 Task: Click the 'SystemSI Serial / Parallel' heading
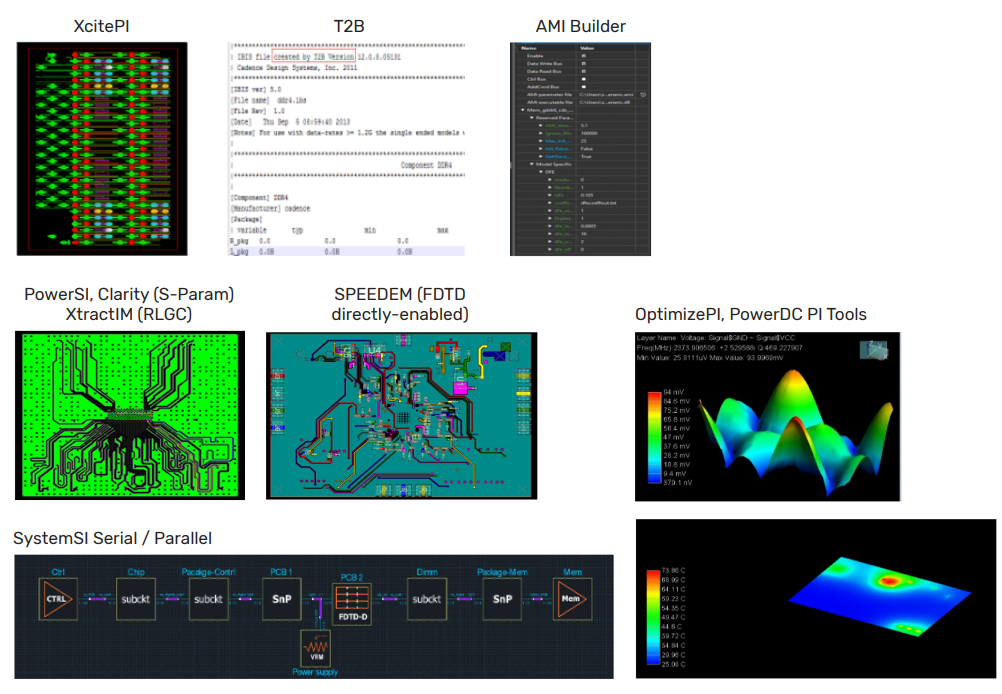[112, 538]
